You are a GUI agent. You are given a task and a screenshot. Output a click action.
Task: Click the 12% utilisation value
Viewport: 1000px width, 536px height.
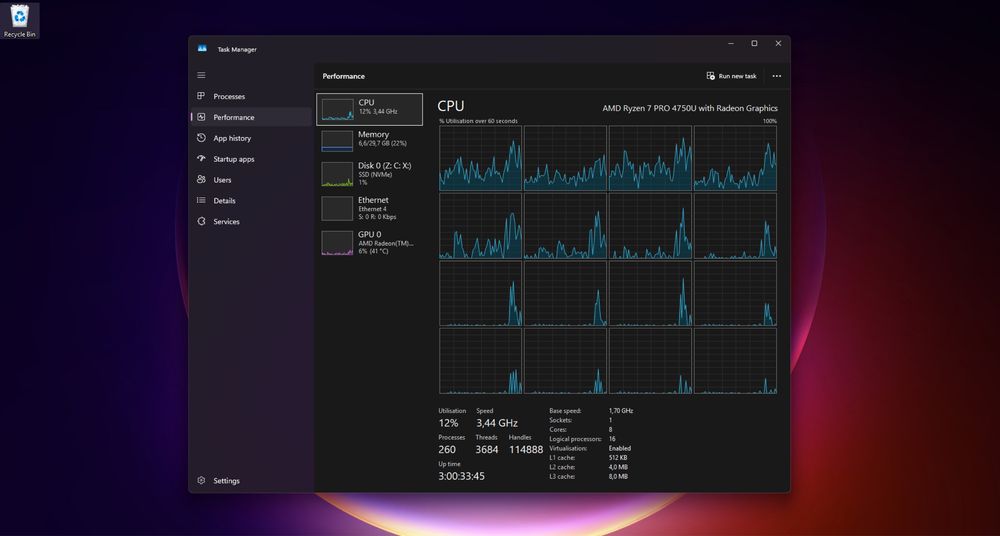pos(448,423)
